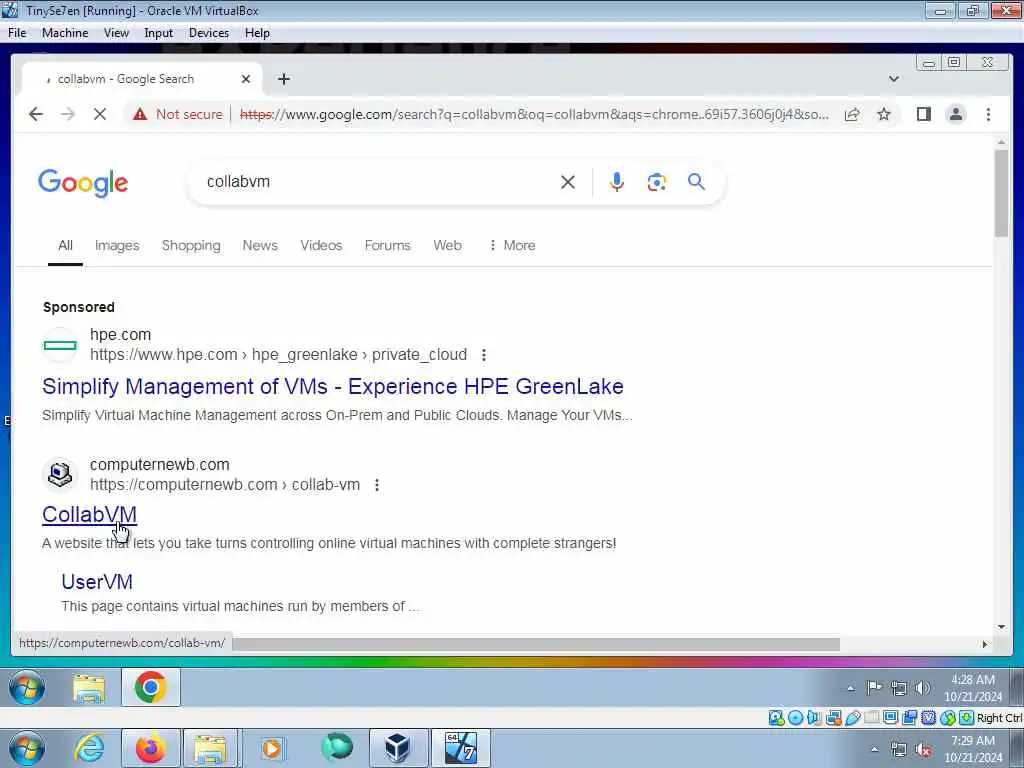Open VirtualBox Help menu
Screen dimensions: 1024x768
[257, 33]
